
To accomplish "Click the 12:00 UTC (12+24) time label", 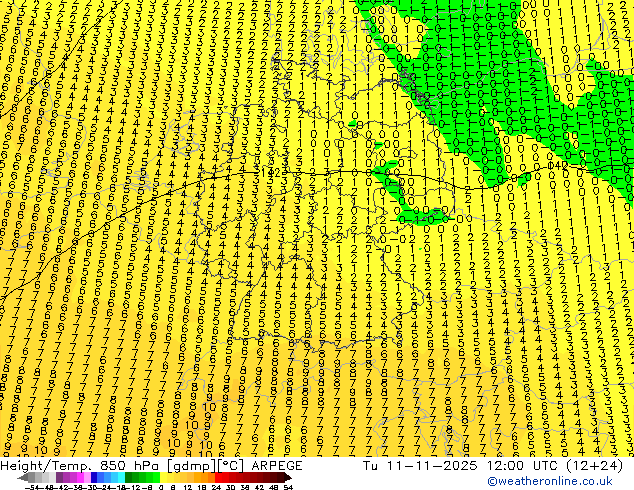I will 555,466.
